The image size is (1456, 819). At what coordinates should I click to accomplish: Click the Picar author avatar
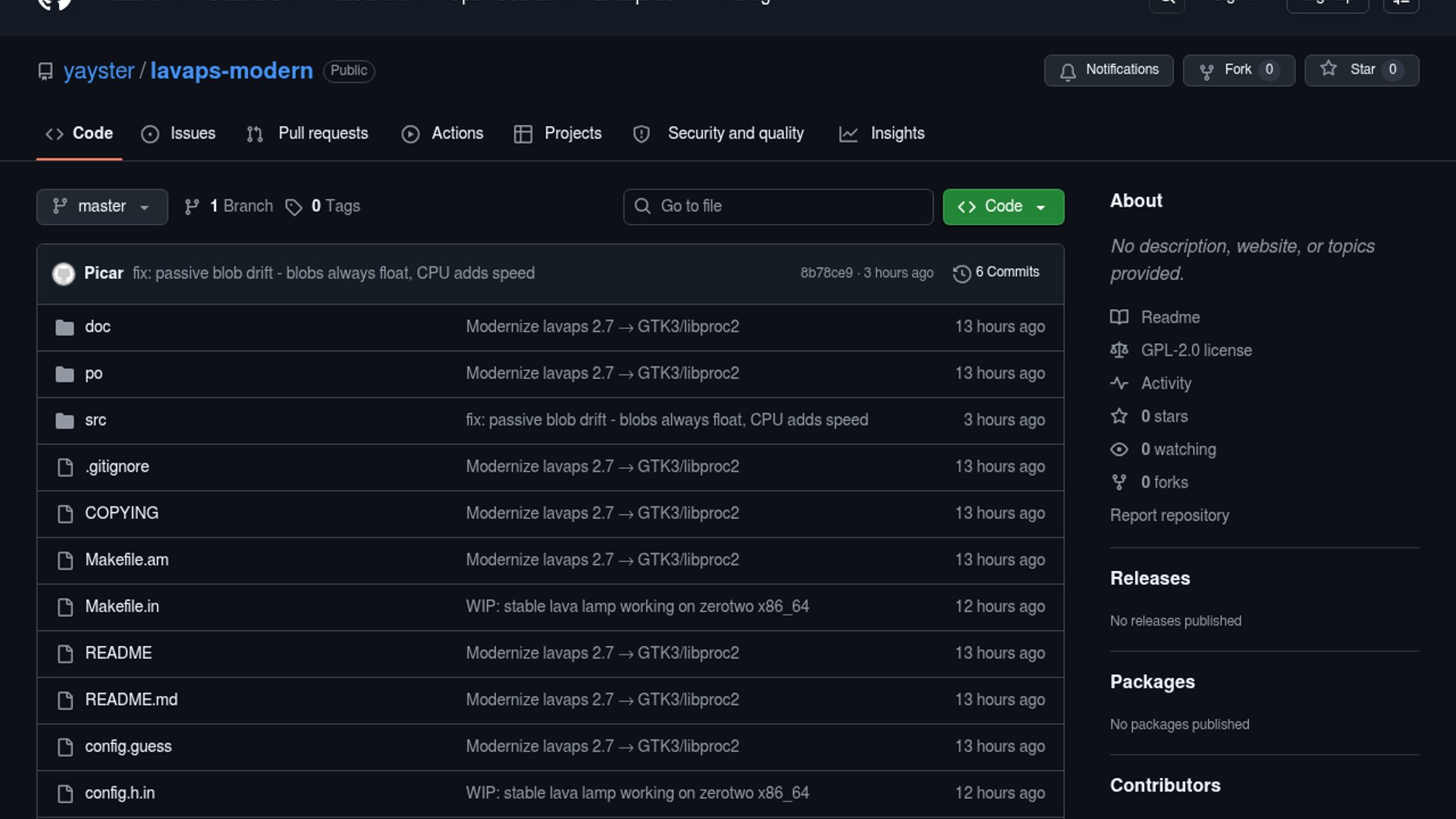tap(64, 274)
